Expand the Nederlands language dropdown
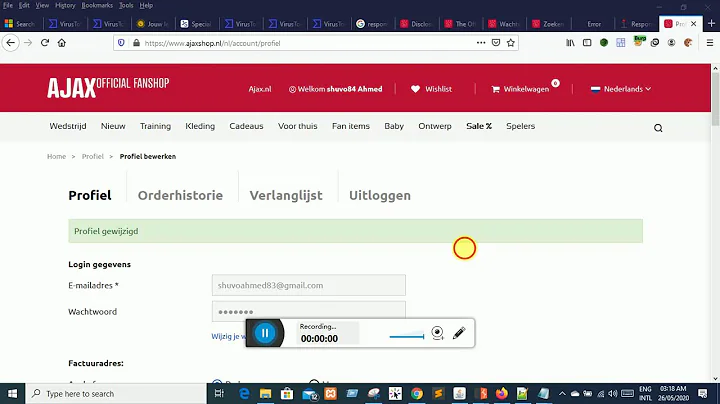Image resolution: width=720 pixels, height=404 pixels. pyautogui.click(x=621, y=89)
